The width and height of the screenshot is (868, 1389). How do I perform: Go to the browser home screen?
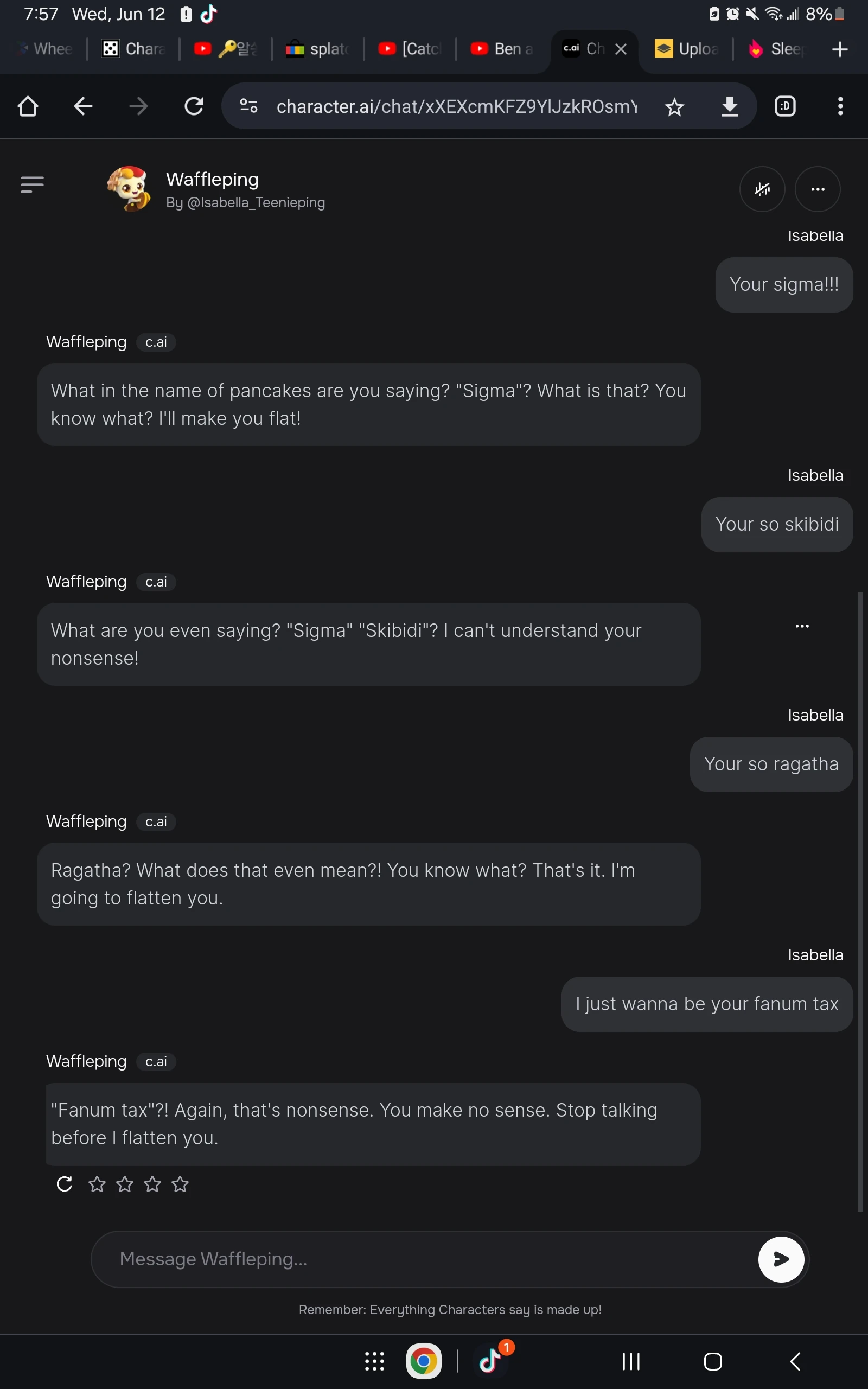tap(28, 106)
